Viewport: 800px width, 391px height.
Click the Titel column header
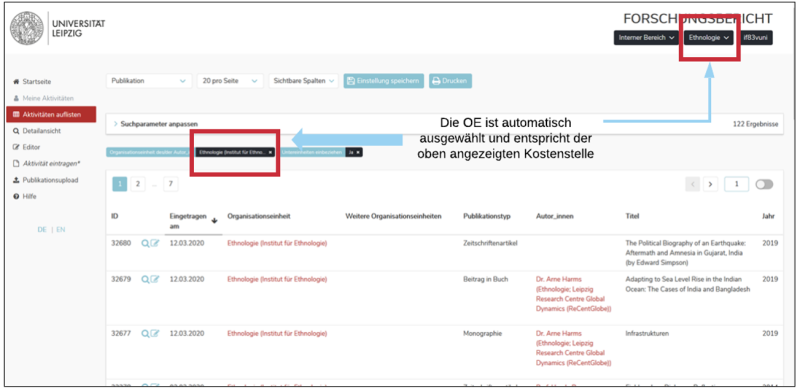tap(632, 216)
